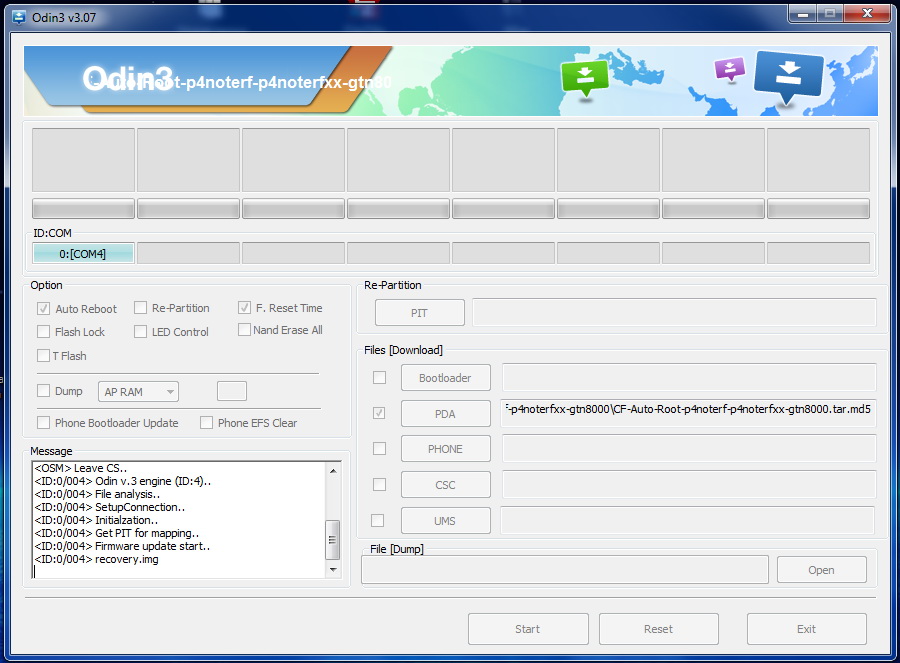900x663 pixels.
Task: Open the AP RAM dropdown
Action: 139,392
